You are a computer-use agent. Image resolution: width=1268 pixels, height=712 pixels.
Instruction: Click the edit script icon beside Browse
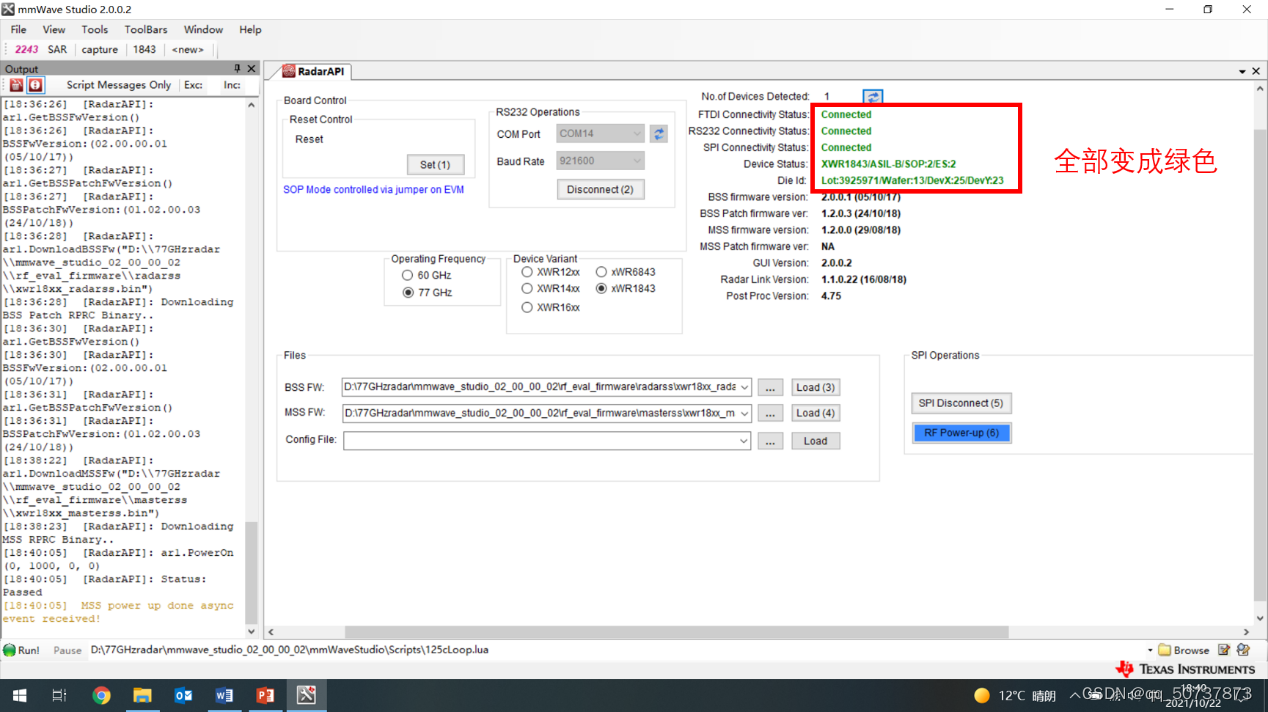(1224, 650)
